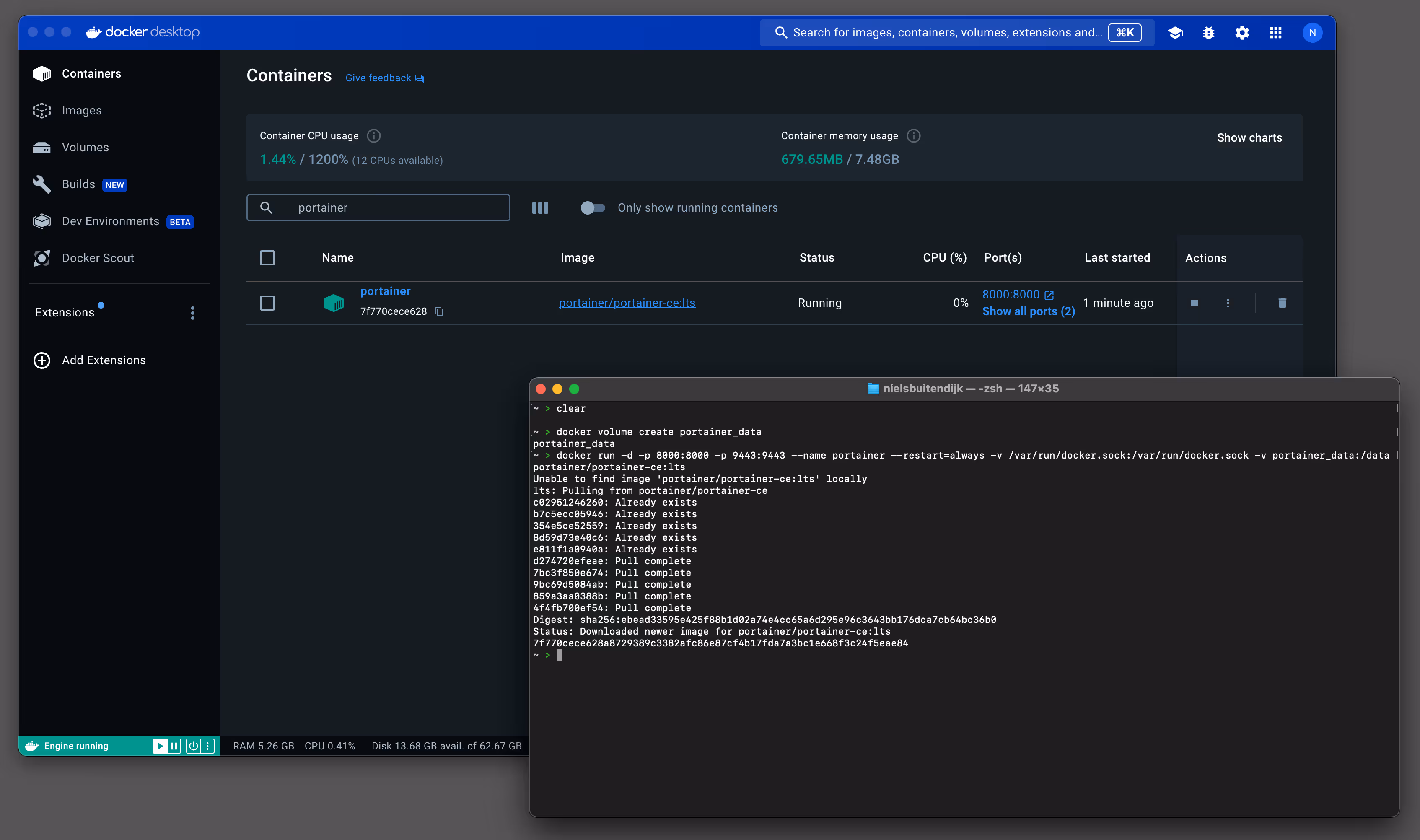The height and width of the screenshot is (840, 1420).
Task: Open the Extensions options menu
Action: click(x=192, y=313)
